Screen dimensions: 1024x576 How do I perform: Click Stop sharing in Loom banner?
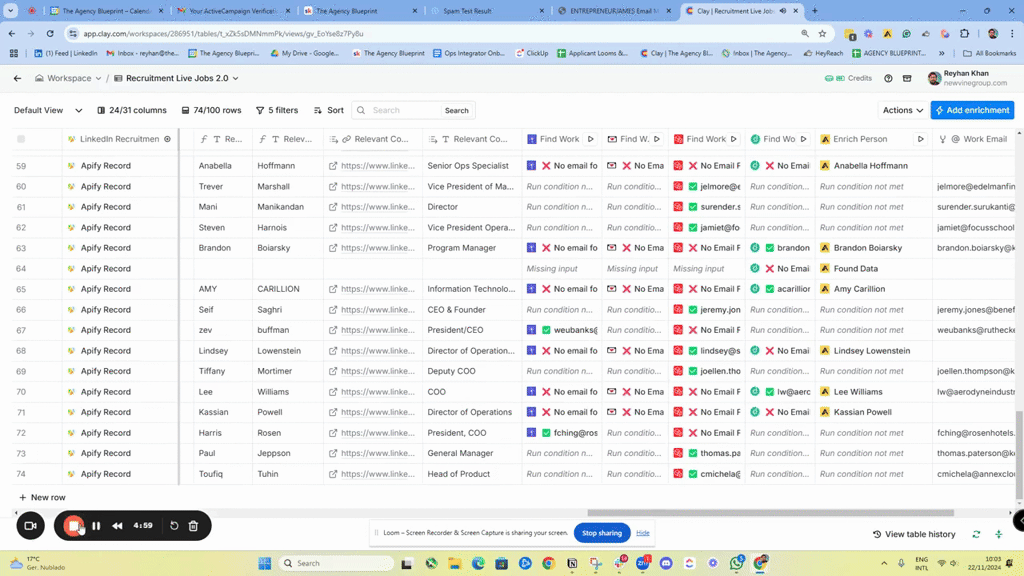click(601, 533)
